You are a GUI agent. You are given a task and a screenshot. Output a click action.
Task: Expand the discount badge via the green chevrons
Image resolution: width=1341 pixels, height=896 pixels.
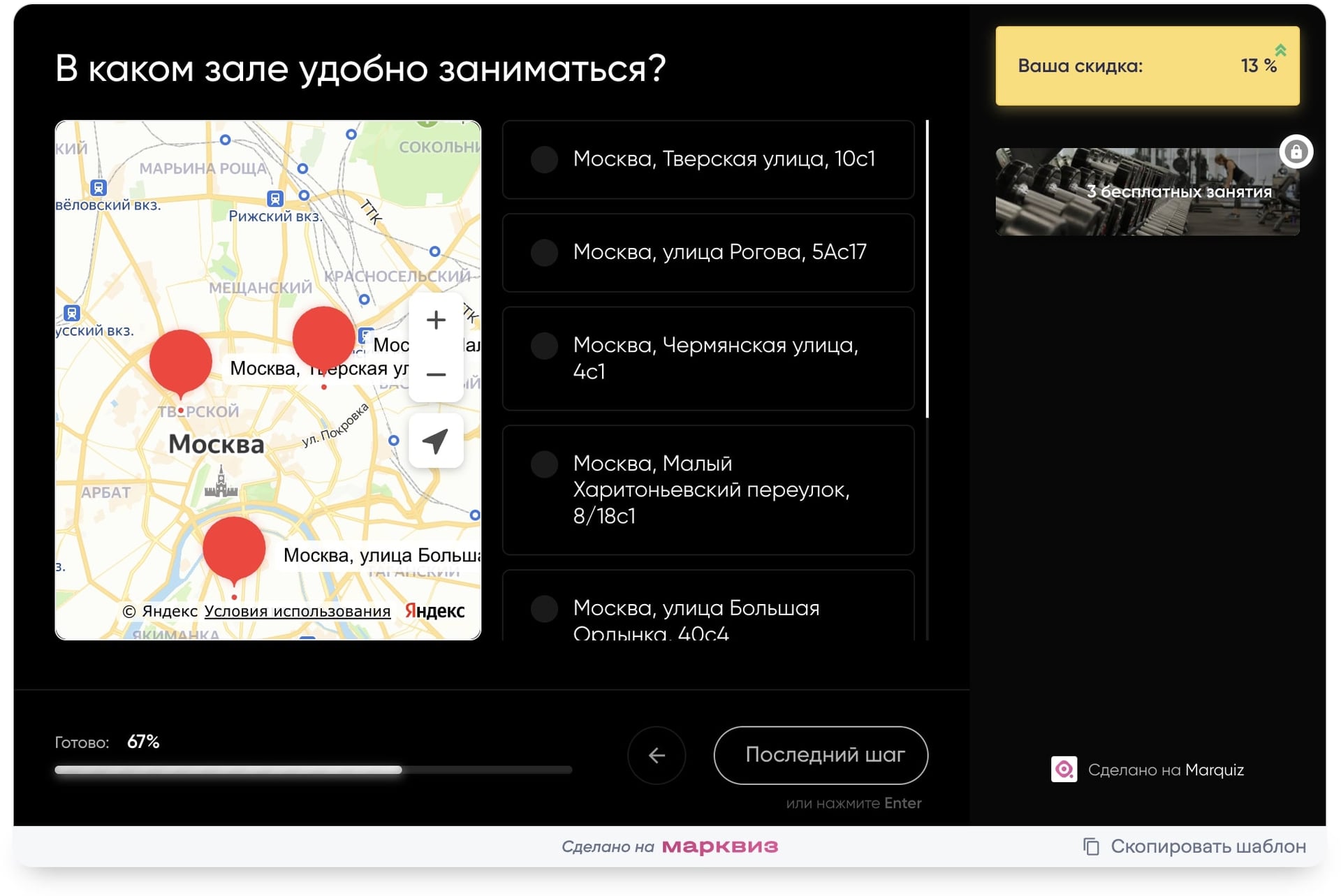click(1280, 49)
